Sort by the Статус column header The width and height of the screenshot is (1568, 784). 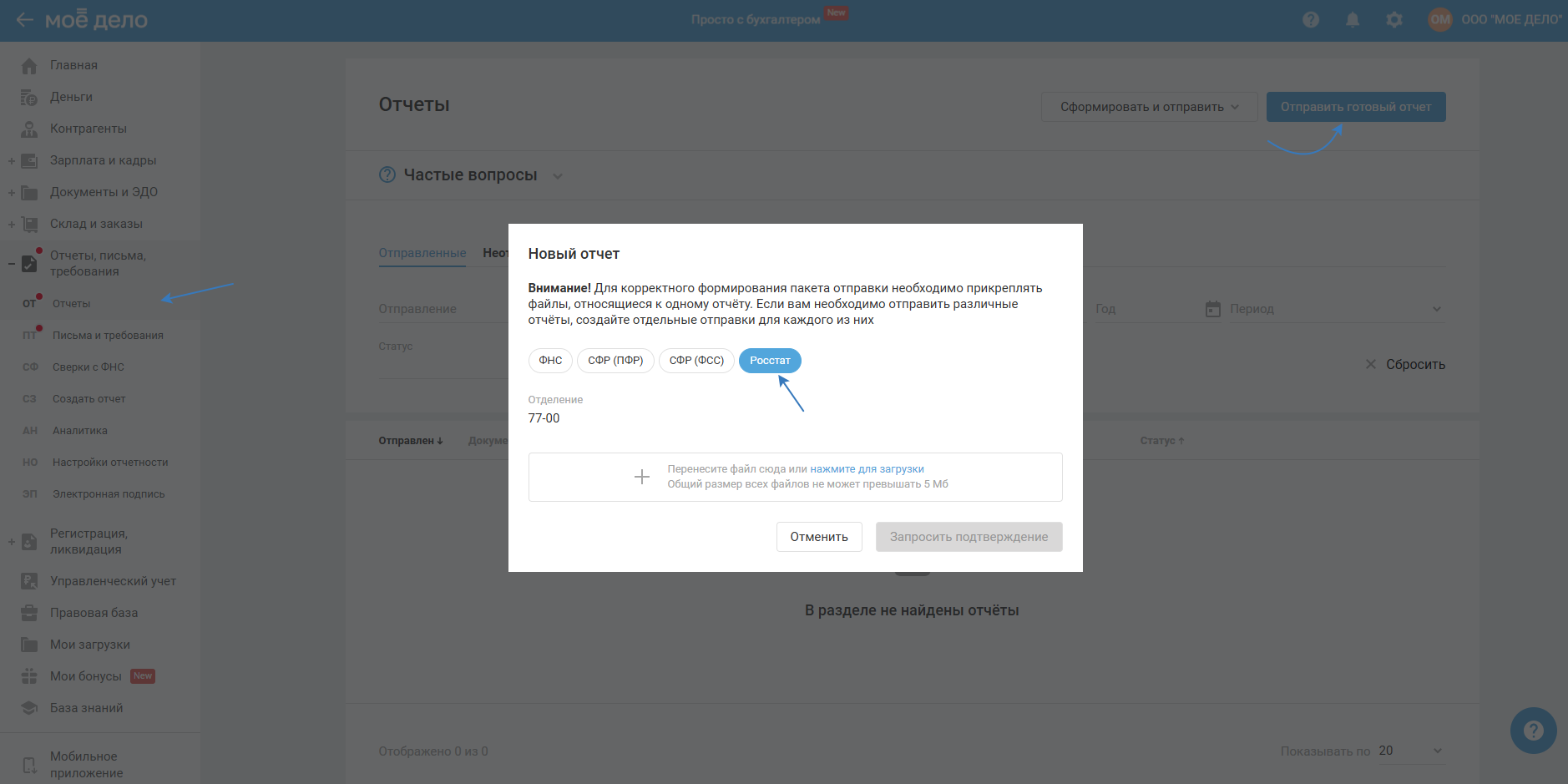[x=1162, y=441]
